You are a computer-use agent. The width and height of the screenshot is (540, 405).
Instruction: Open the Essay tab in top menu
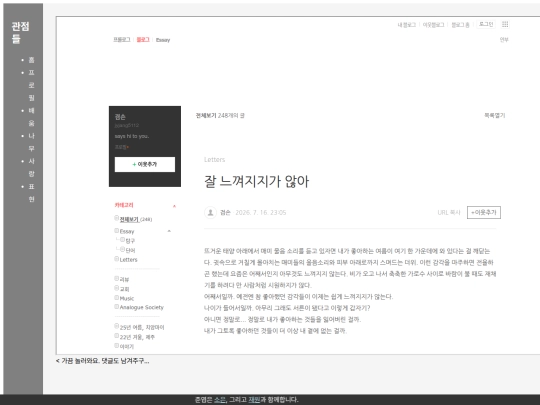pyautogui.click(x=163, y=40)
